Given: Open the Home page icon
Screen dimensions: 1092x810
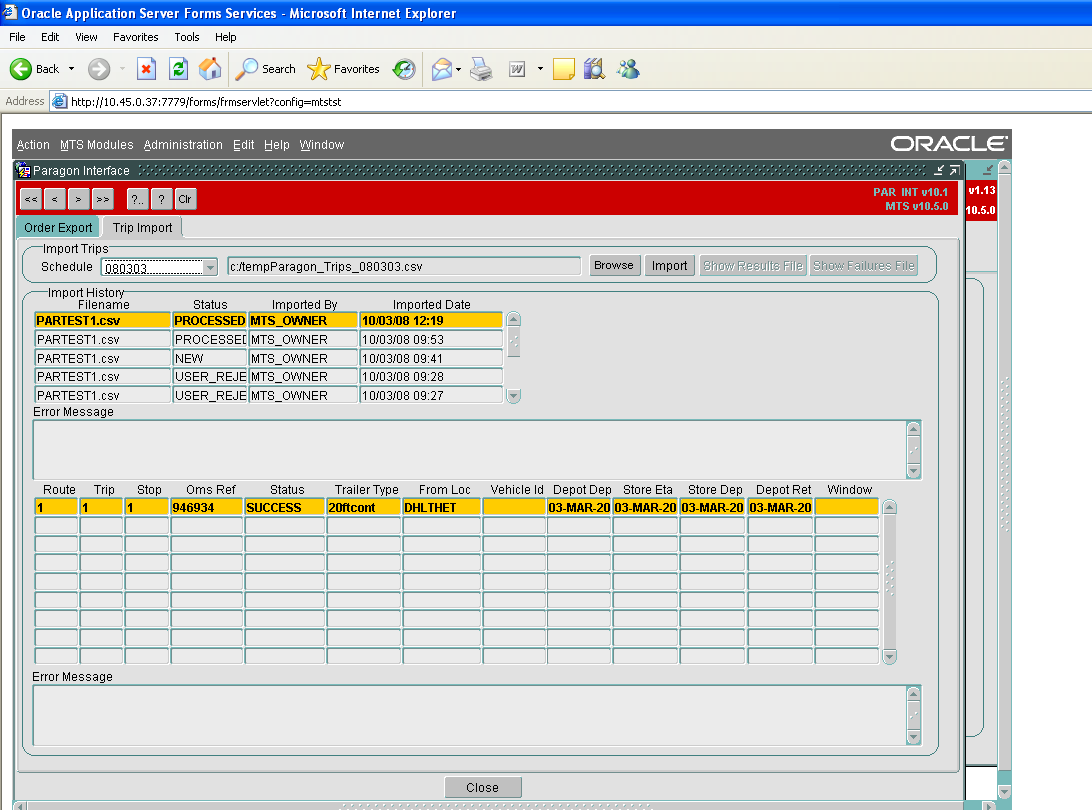Looking at the screenshot, I should click(x=210, y=69).
